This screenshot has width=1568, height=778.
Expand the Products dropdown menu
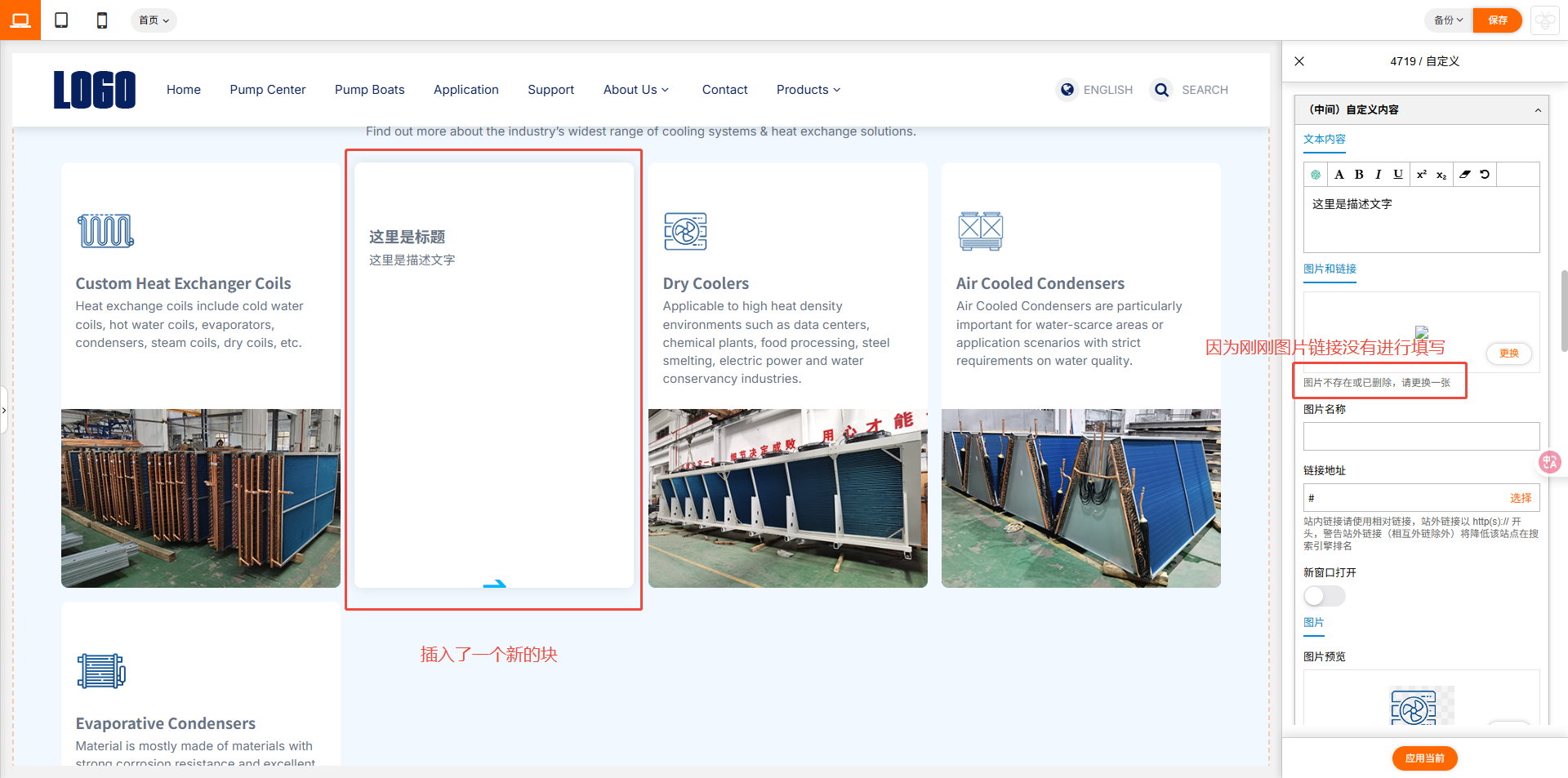808,90
